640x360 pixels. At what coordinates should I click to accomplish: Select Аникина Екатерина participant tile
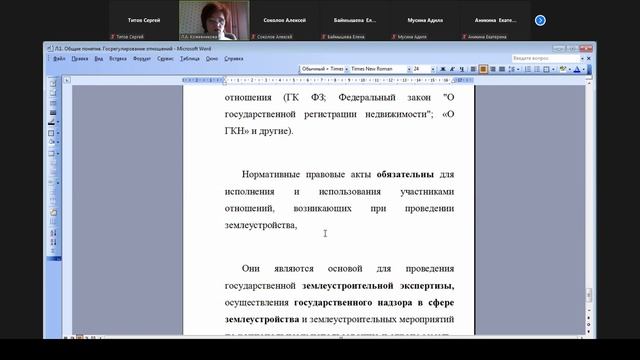coord(495,20)
